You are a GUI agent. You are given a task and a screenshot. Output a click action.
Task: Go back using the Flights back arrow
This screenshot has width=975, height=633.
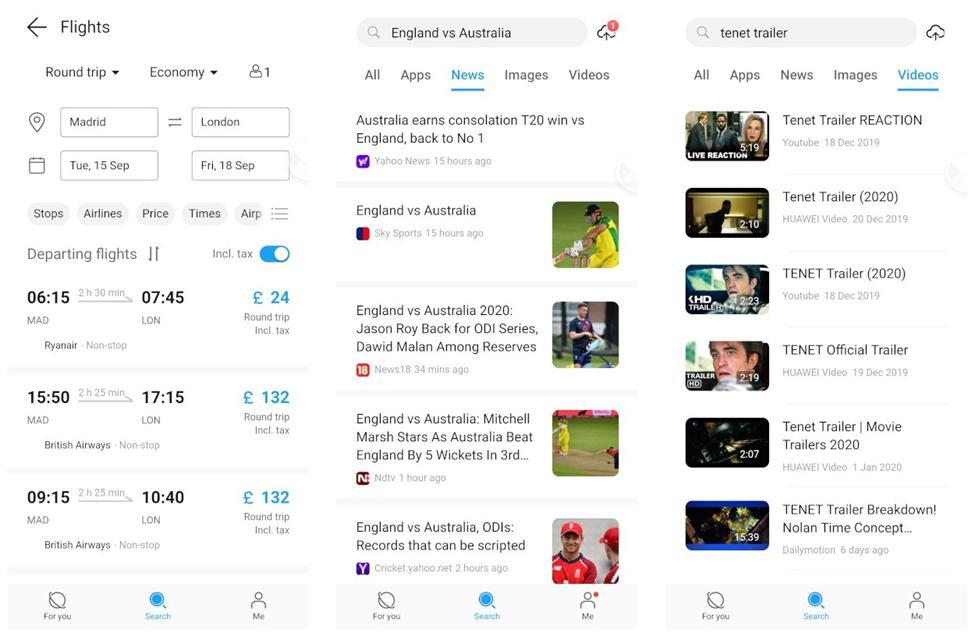coord(37,27)
